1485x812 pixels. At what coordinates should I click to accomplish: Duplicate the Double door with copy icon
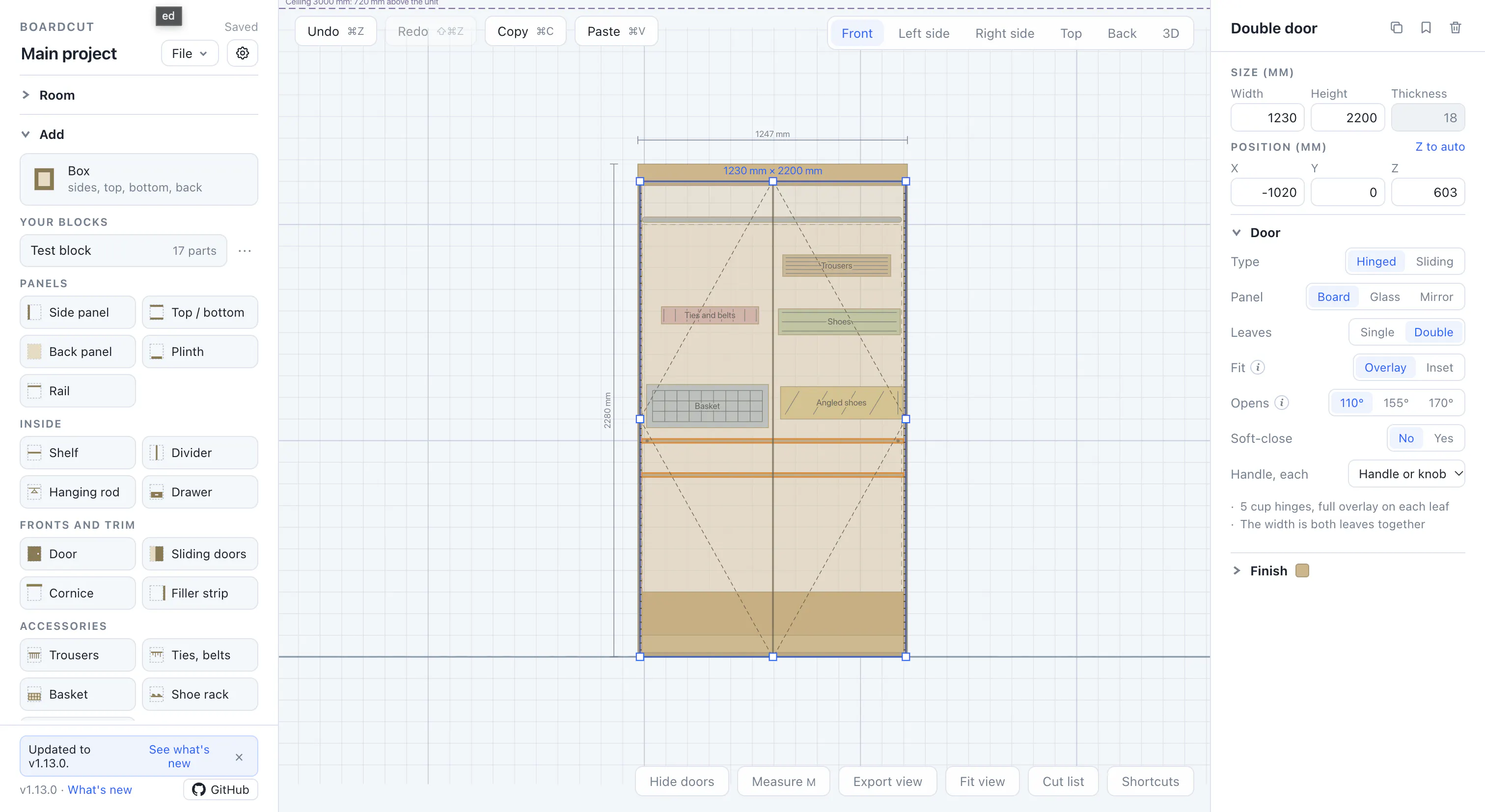point(1396,27)
